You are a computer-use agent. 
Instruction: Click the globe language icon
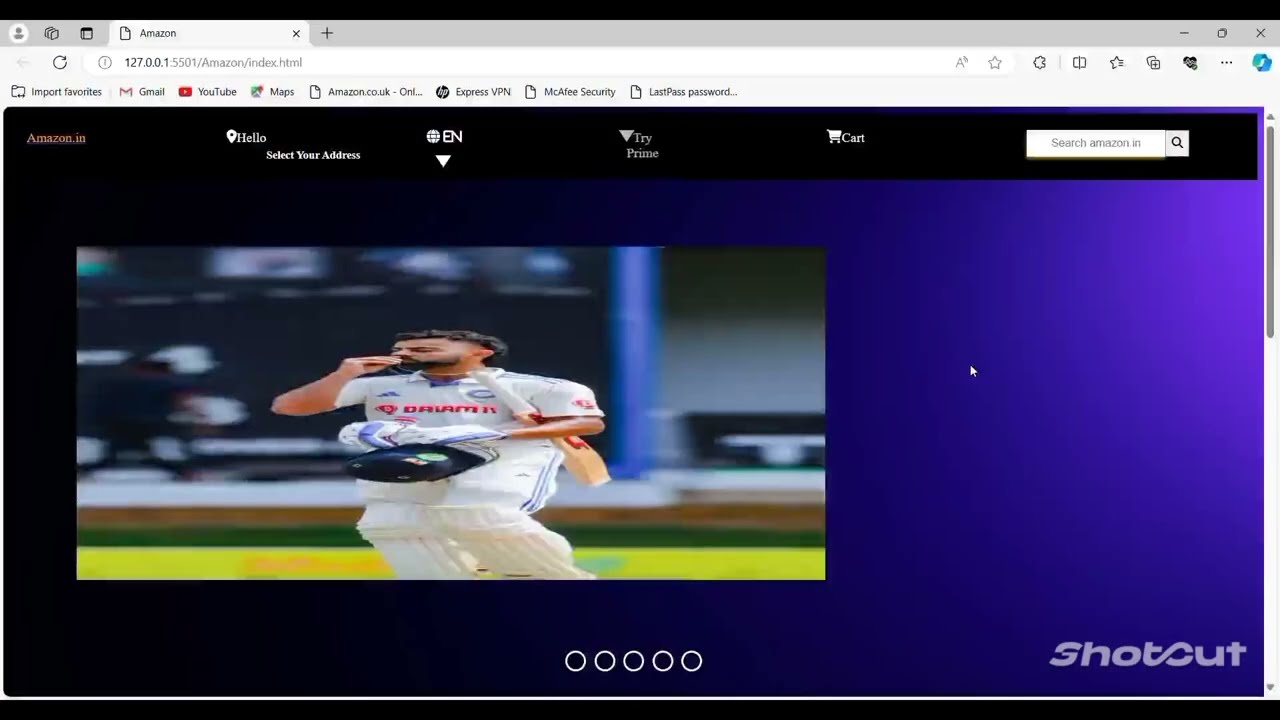[x=433, y=137]
